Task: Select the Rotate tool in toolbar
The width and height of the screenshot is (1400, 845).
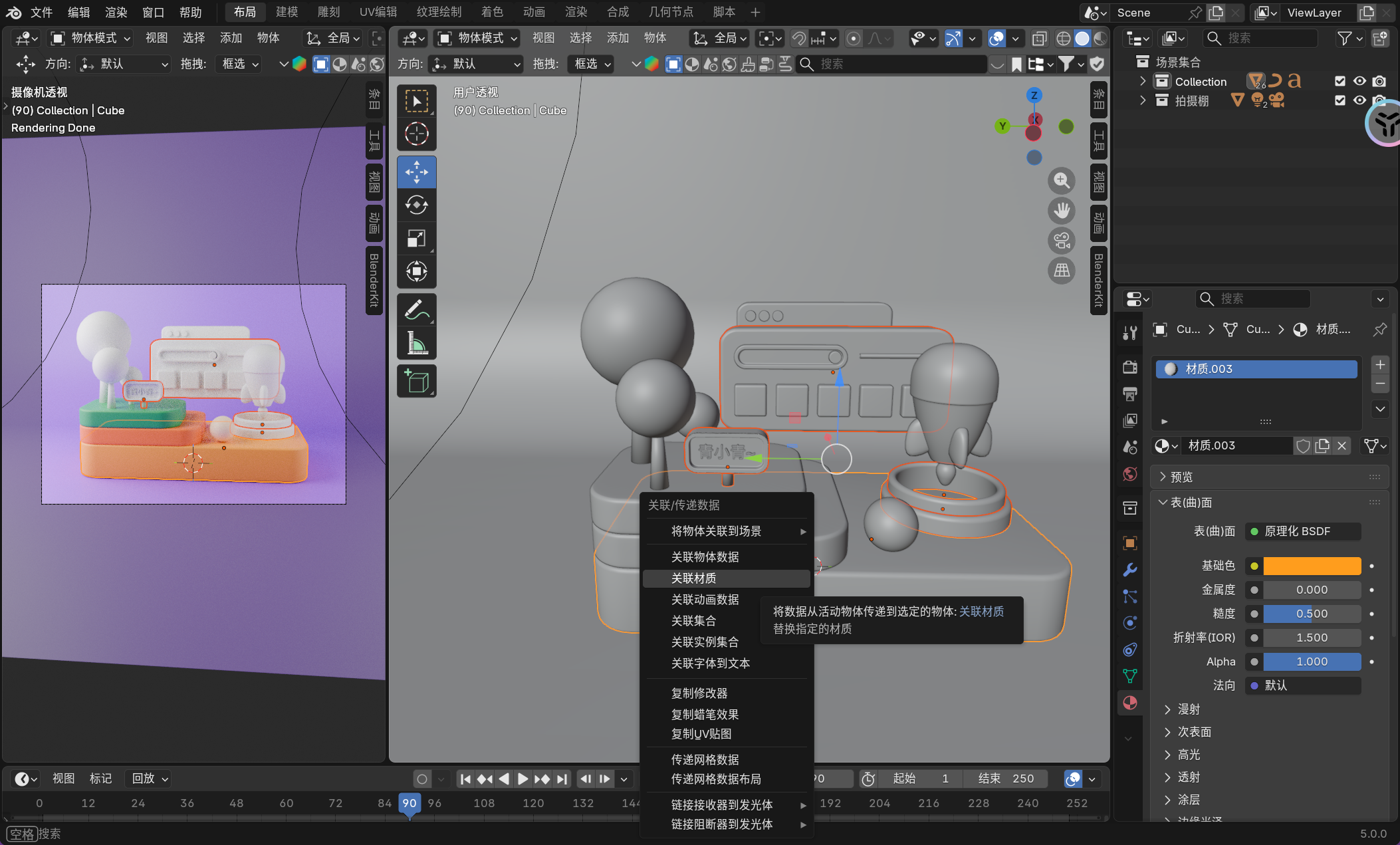Action: pyautogui.click(x=417, y=205)
